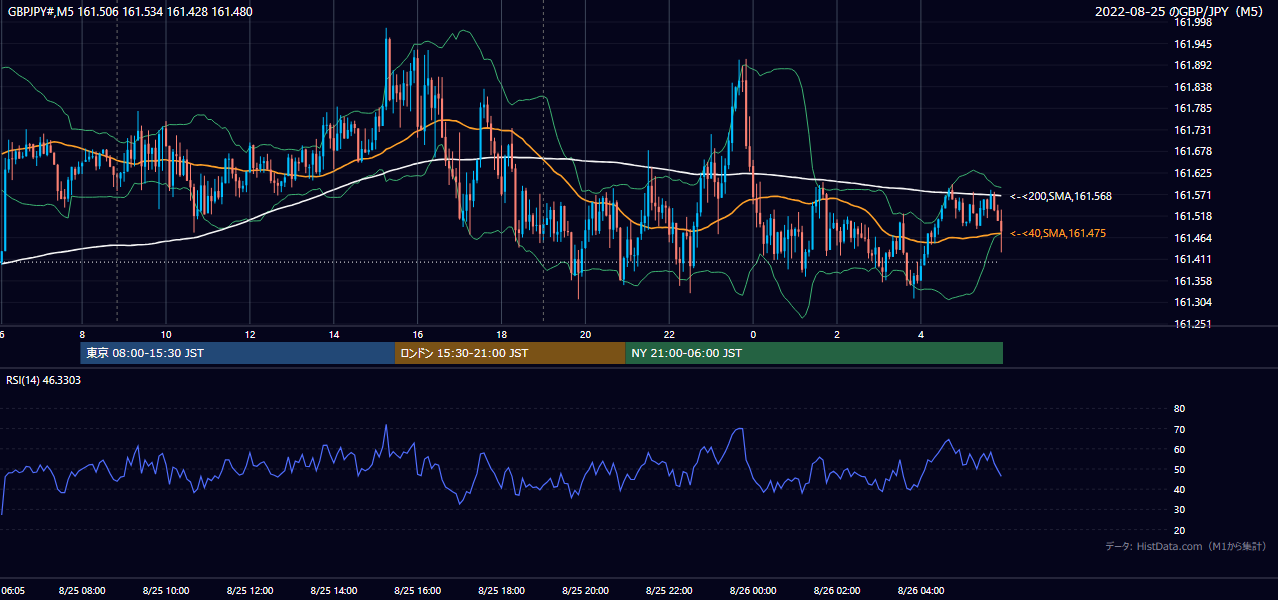Click RSI level 50 on the axis
This screenshot has height=600, width=1278.
pyautogui.click(x=1179, y=469)
